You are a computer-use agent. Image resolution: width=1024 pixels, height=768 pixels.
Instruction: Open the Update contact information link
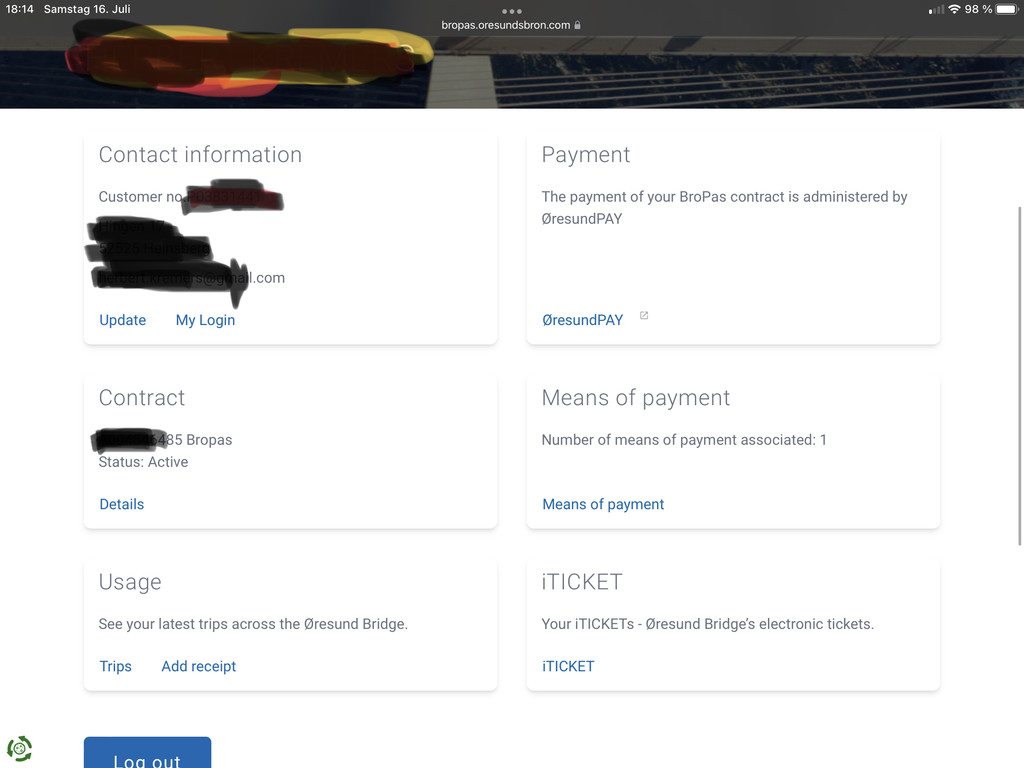[x=123, y=320]
